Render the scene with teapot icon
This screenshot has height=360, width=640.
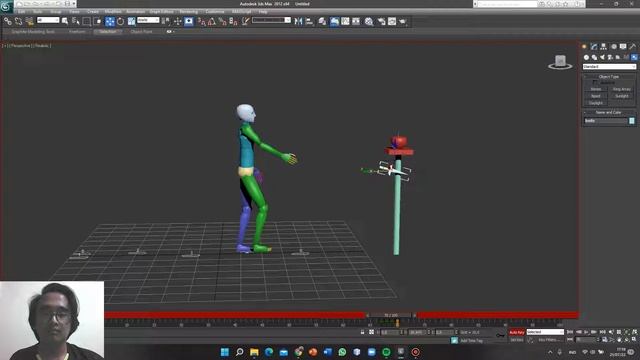(x=403, y=21)
